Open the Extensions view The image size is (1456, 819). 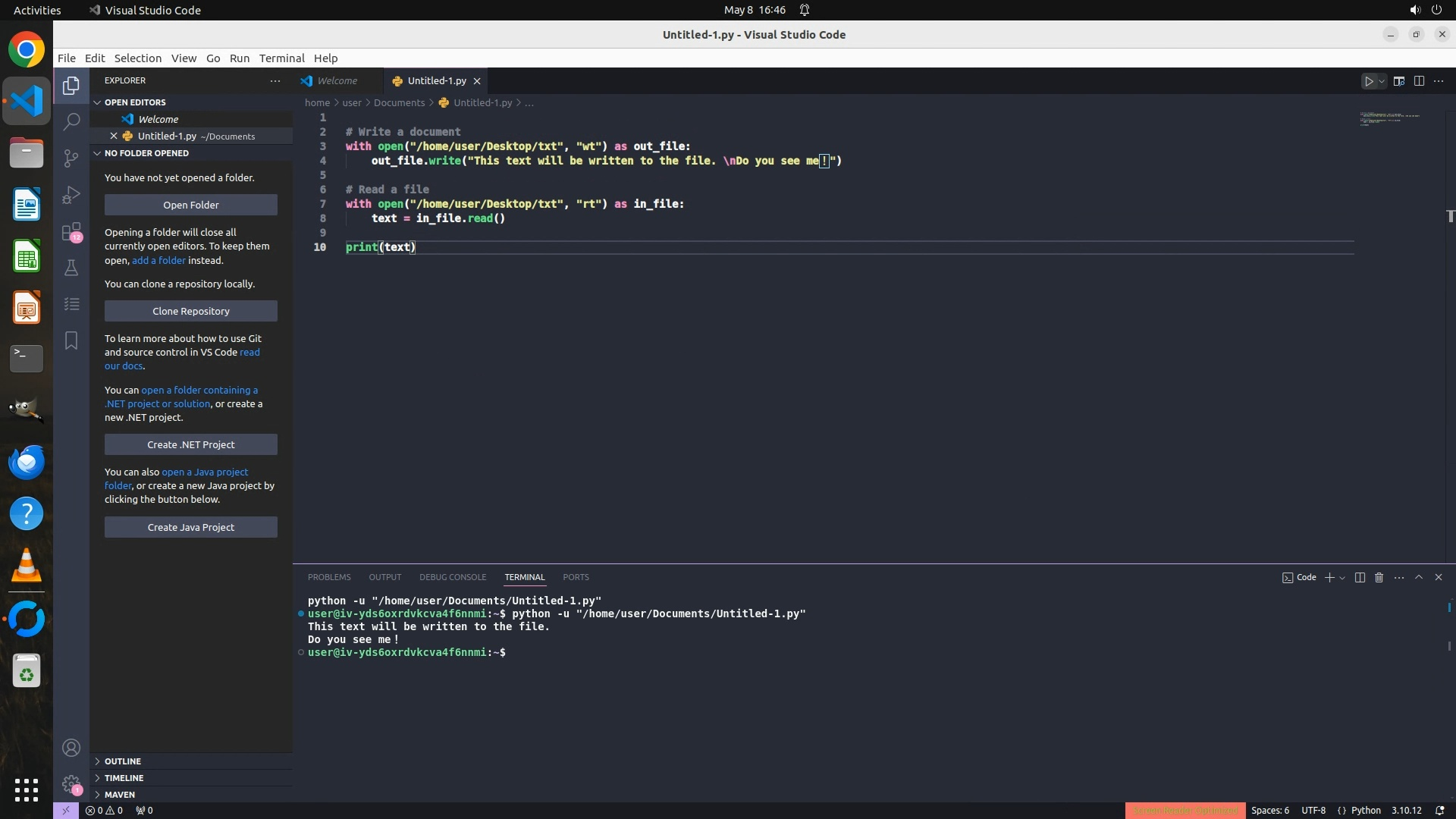click(x=71, y=231)
